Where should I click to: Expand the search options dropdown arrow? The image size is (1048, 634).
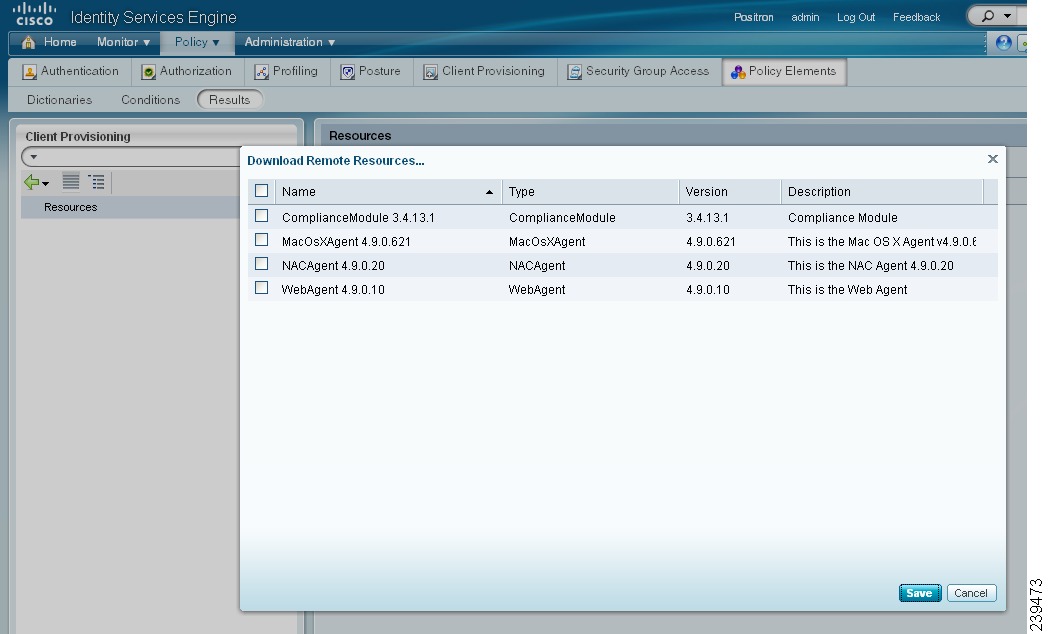coord(1007,16)
